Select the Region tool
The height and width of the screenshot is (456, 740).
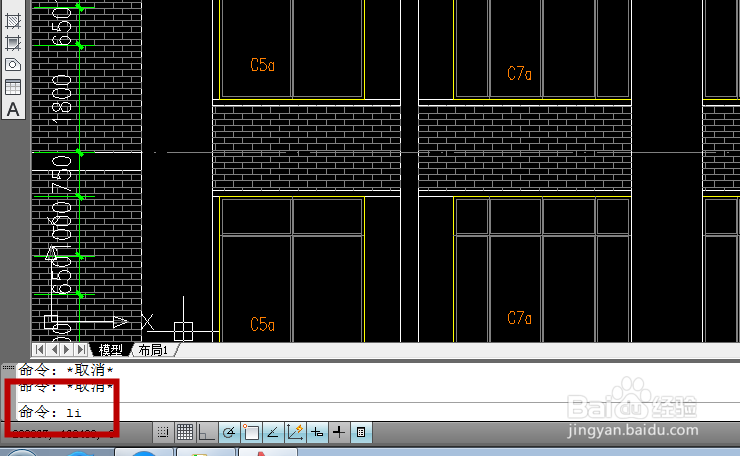tap(13, 65)
